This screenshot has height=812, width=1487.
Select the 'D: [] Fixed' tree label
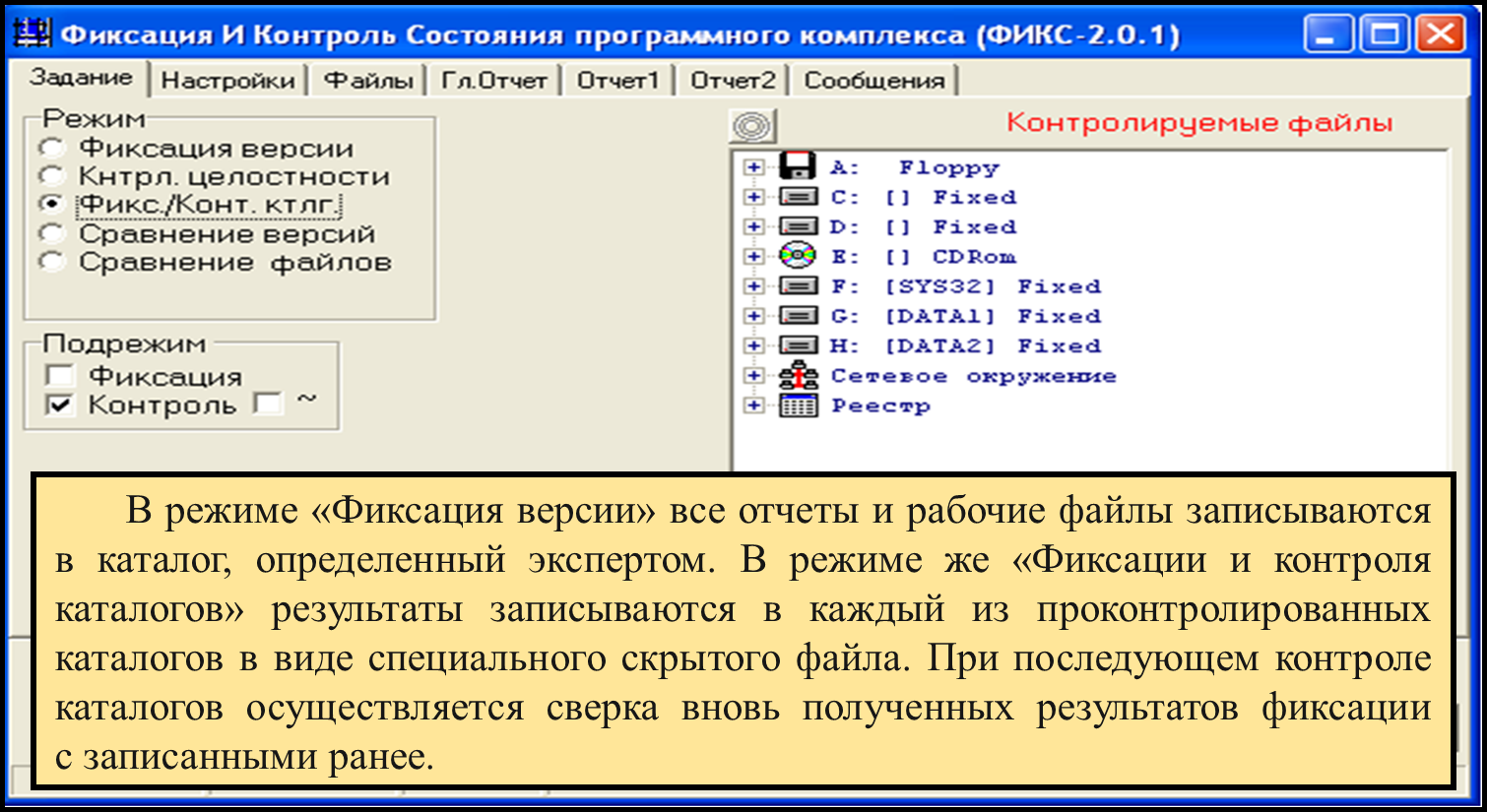tap(923, 226)
